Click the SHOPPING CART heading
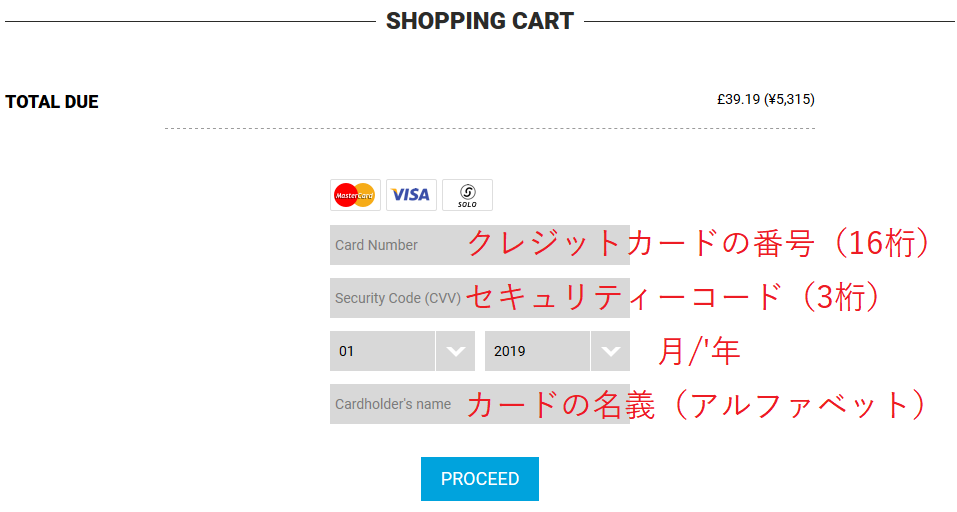Image resolution: width=957 pixels, height=512 pixels. [x=480, y=21]
